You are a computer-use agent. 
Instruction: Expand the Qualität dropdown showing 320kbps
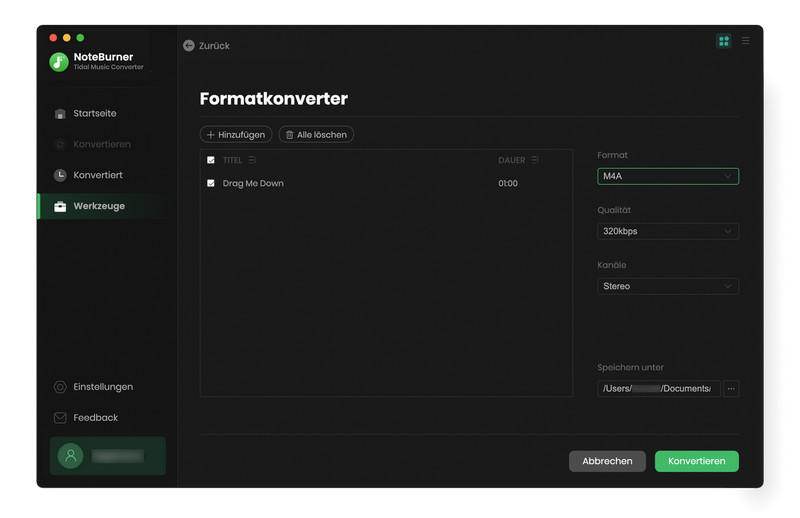point(667,231)
